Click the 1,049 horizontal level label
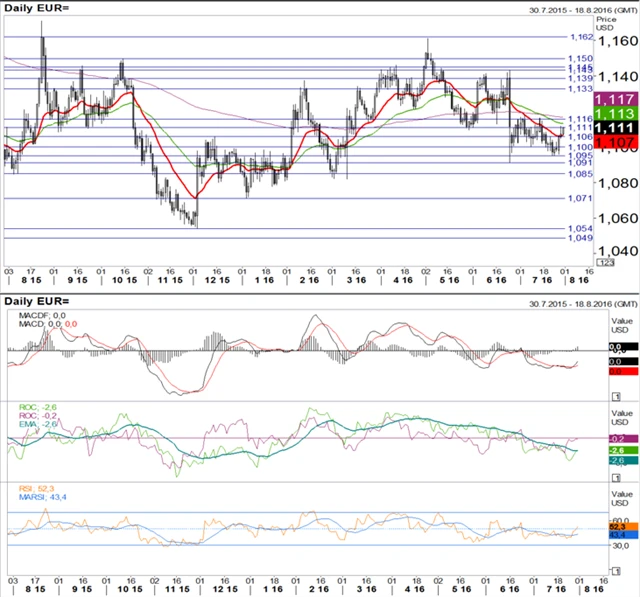This screenshot has width=640, height=597. (x=581, y=238)
